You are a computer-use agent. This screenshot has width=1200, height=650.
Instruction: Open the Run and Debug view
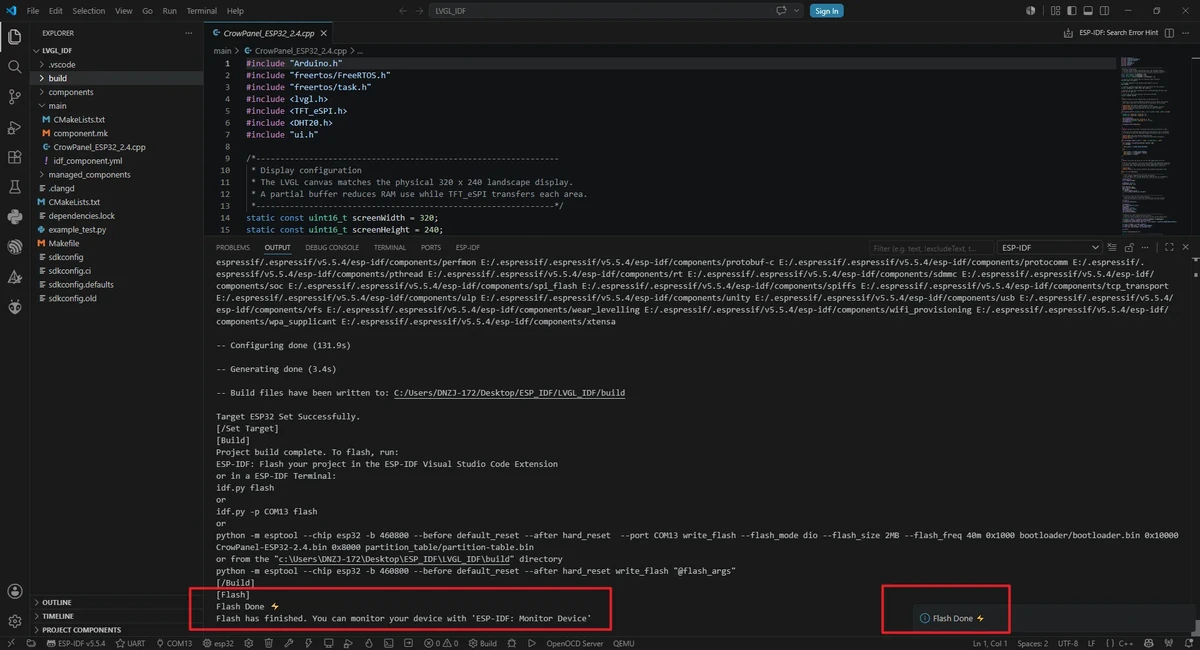[14, 127]
